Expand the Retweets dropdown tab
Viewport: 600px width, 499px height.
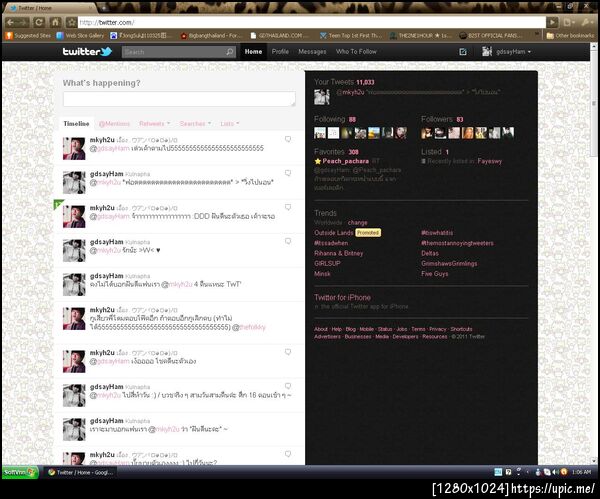tap(155, 124)
